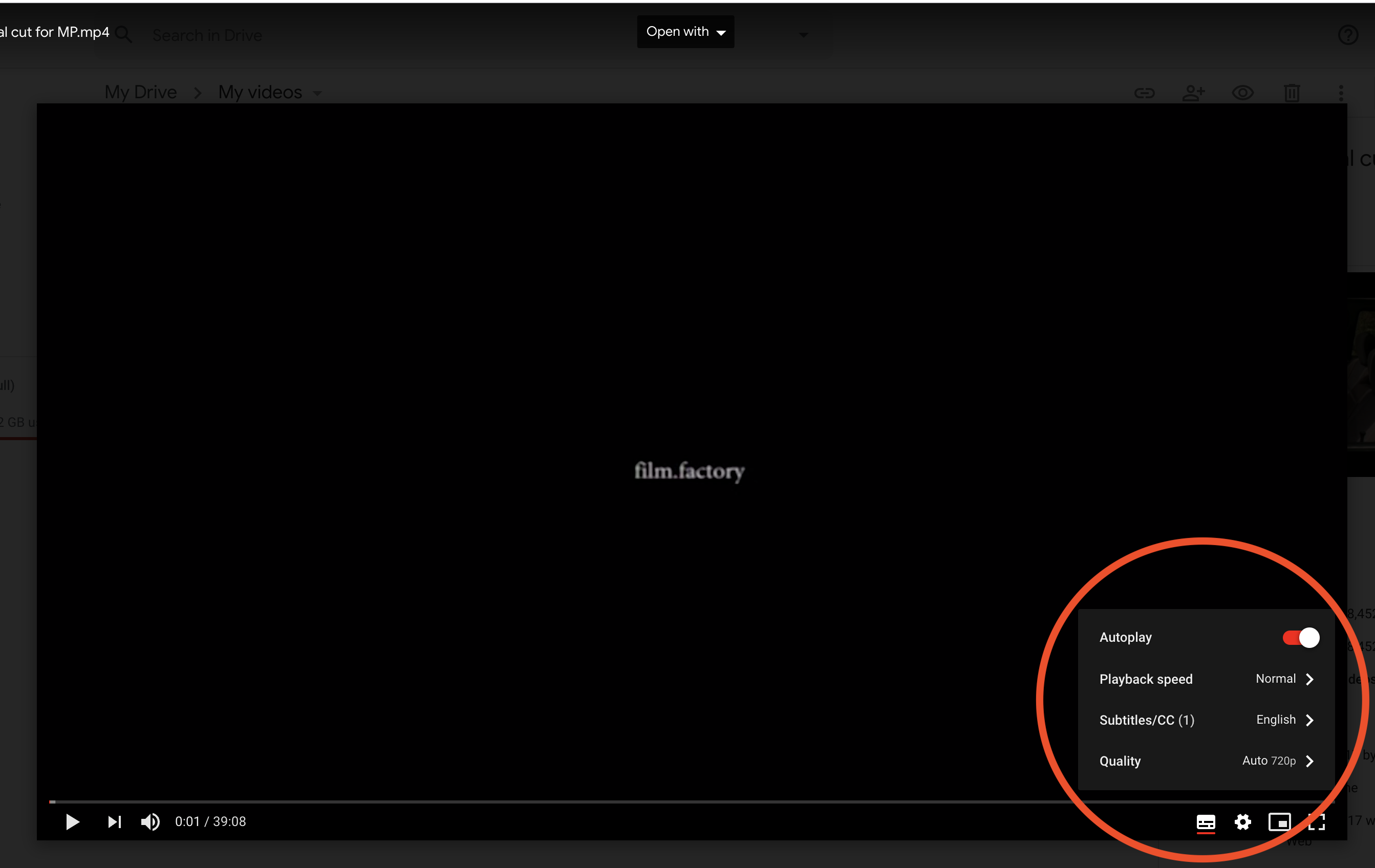The height and width of the screenshot is (868, 1375).
Task: Toggle subtitles captions button
Action: pos(1206,822)
